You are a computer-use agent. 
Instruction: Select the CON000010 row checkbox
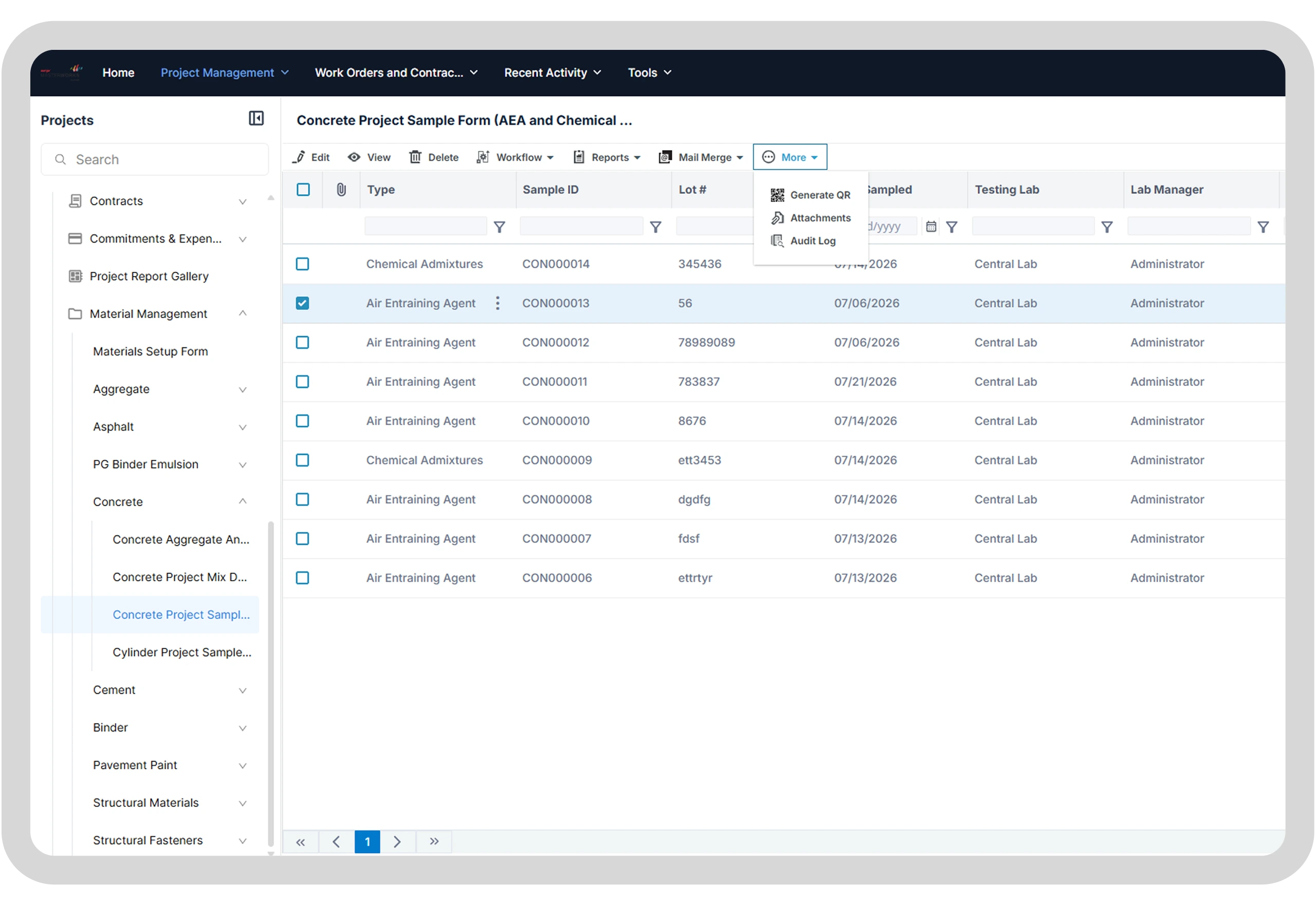303,421
